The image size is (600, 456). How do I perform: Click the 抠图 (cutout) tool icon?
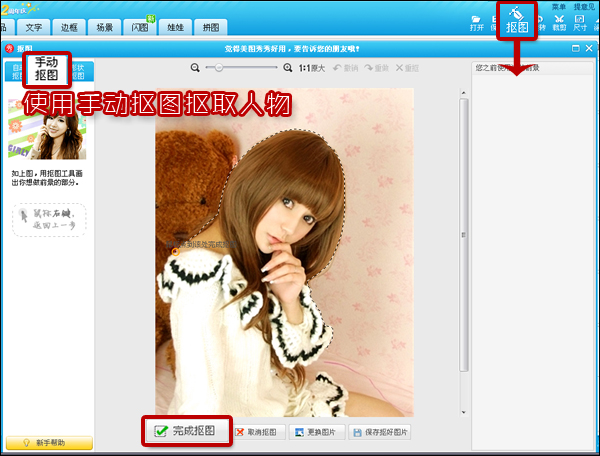pyautogui.click(x=516, y=20)
